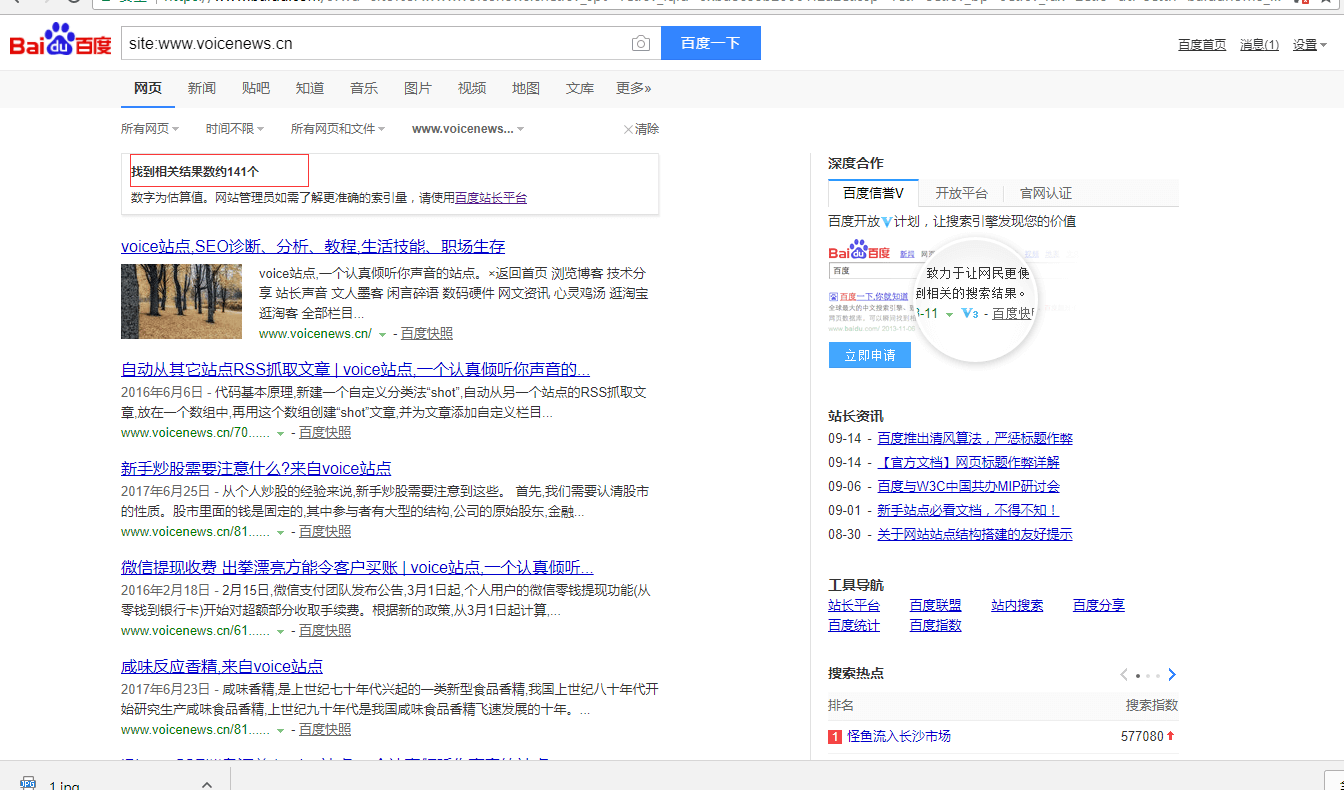The image size is (1344, 790).
Task: Select the 开放平台 tab
Action: pyautogui.click(x=961, y=194)
